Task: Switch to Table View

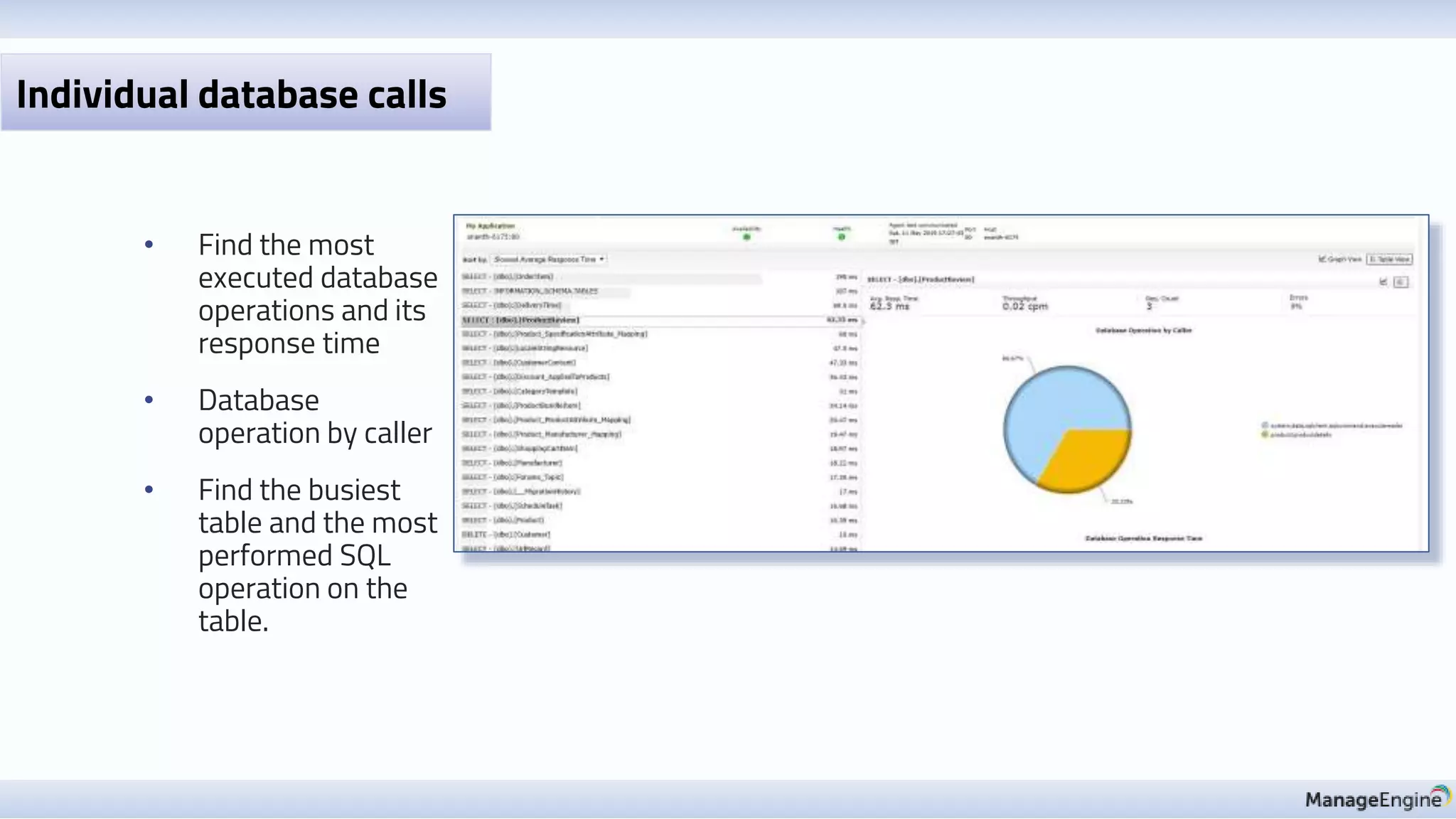Action: [x=1389, y=259]
